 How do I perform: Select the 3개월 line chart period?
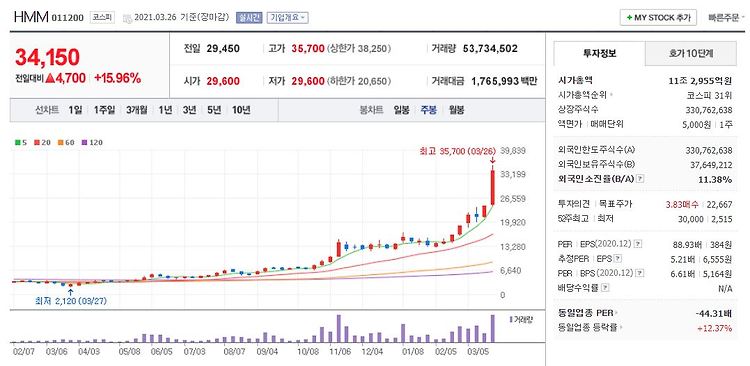137,110
